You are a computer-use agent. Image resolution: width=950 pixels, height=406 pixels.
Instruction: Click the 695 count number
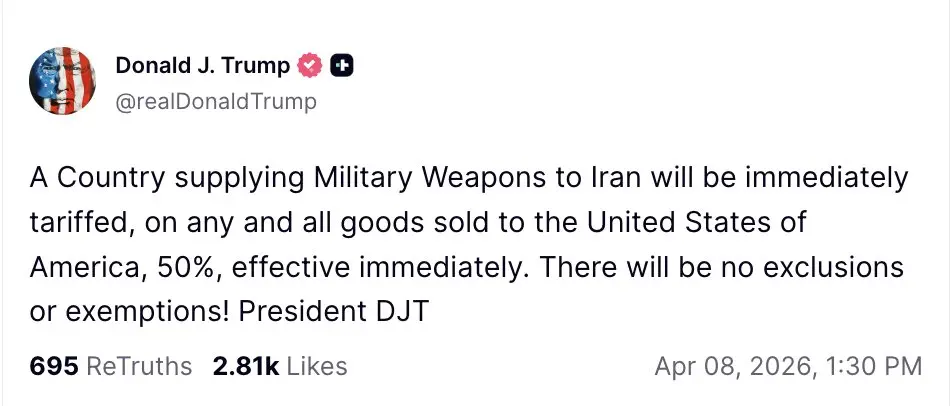point(54,366)
